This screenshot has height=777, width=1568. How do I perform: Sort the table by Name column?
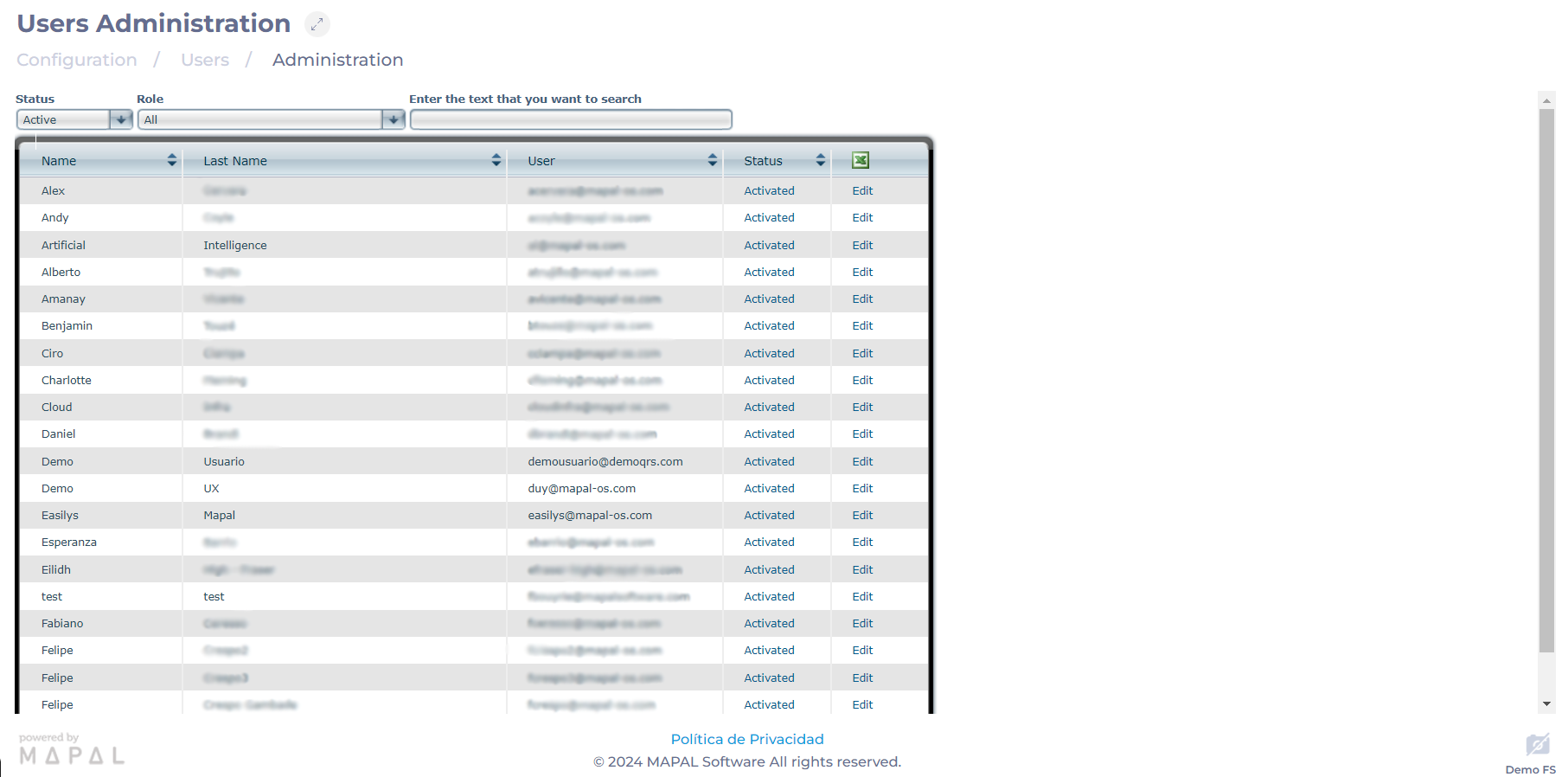point(171,160)
